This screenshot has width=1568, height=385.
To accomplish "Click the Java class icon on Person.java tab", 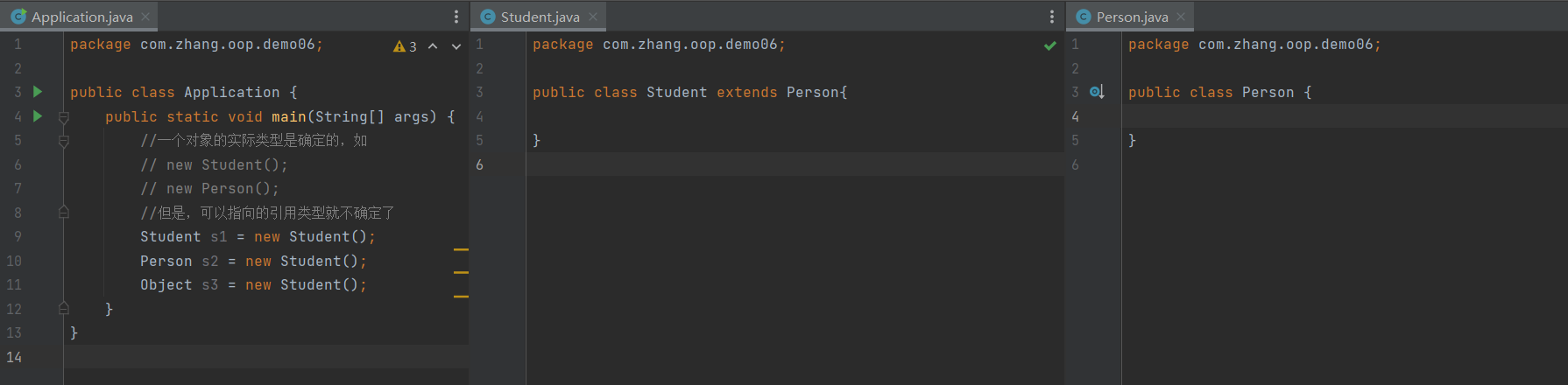I will tap(1084, 17).
